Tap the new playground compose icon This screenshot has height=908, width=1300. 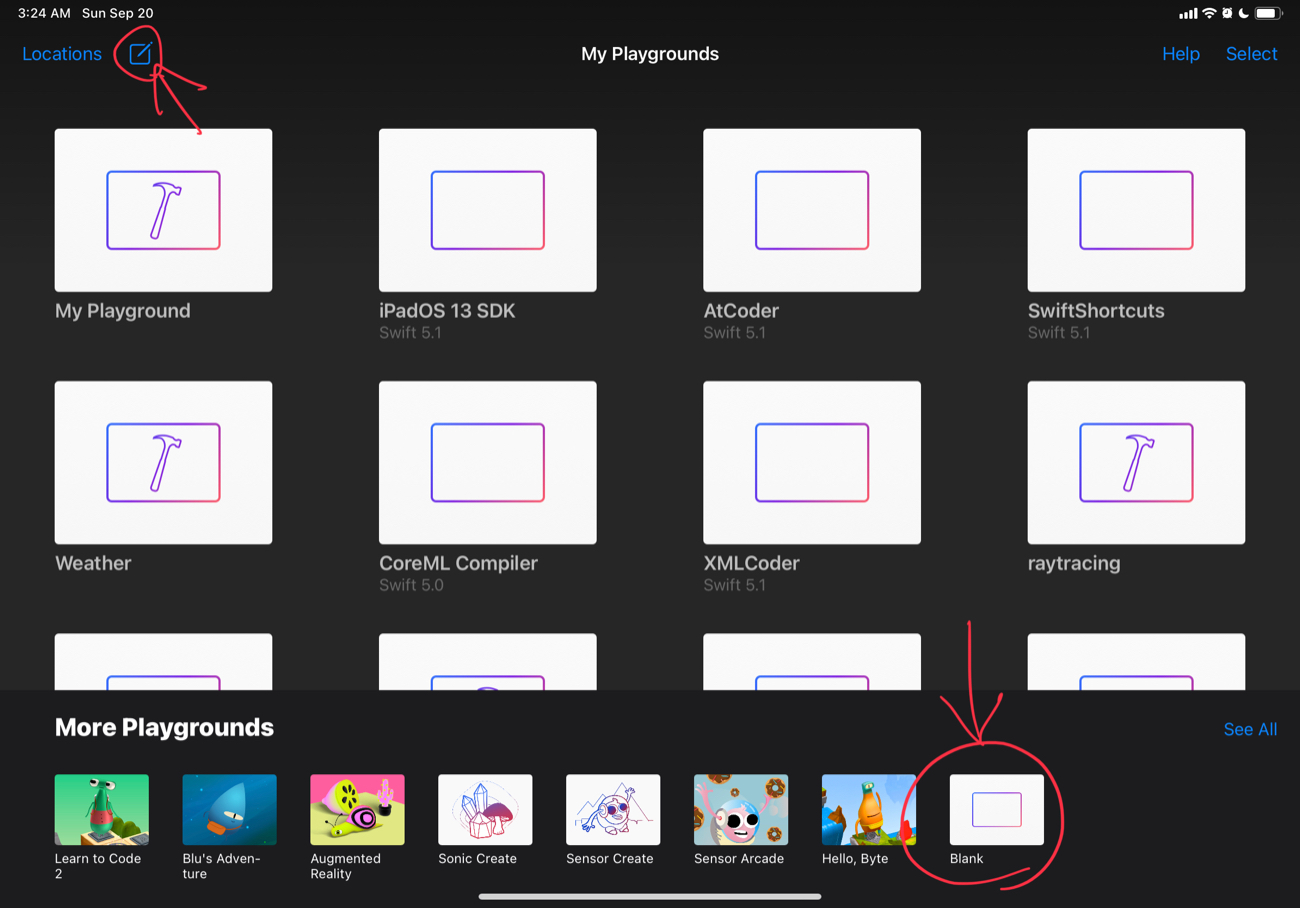pyautogui.click(x=141, y=54)
